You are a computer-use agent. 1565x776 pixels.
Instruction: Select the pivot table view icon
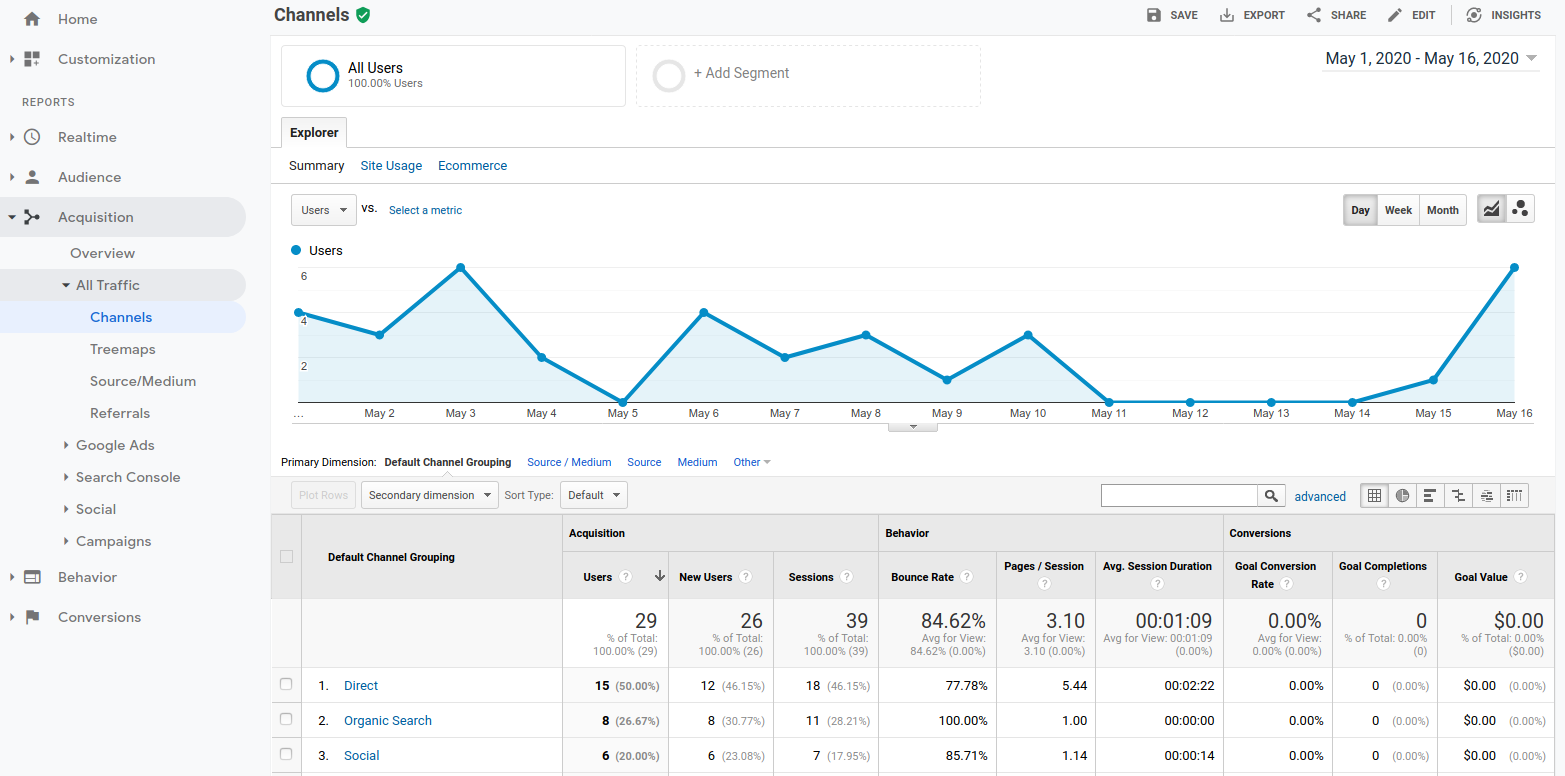(x=1515, y=495)
